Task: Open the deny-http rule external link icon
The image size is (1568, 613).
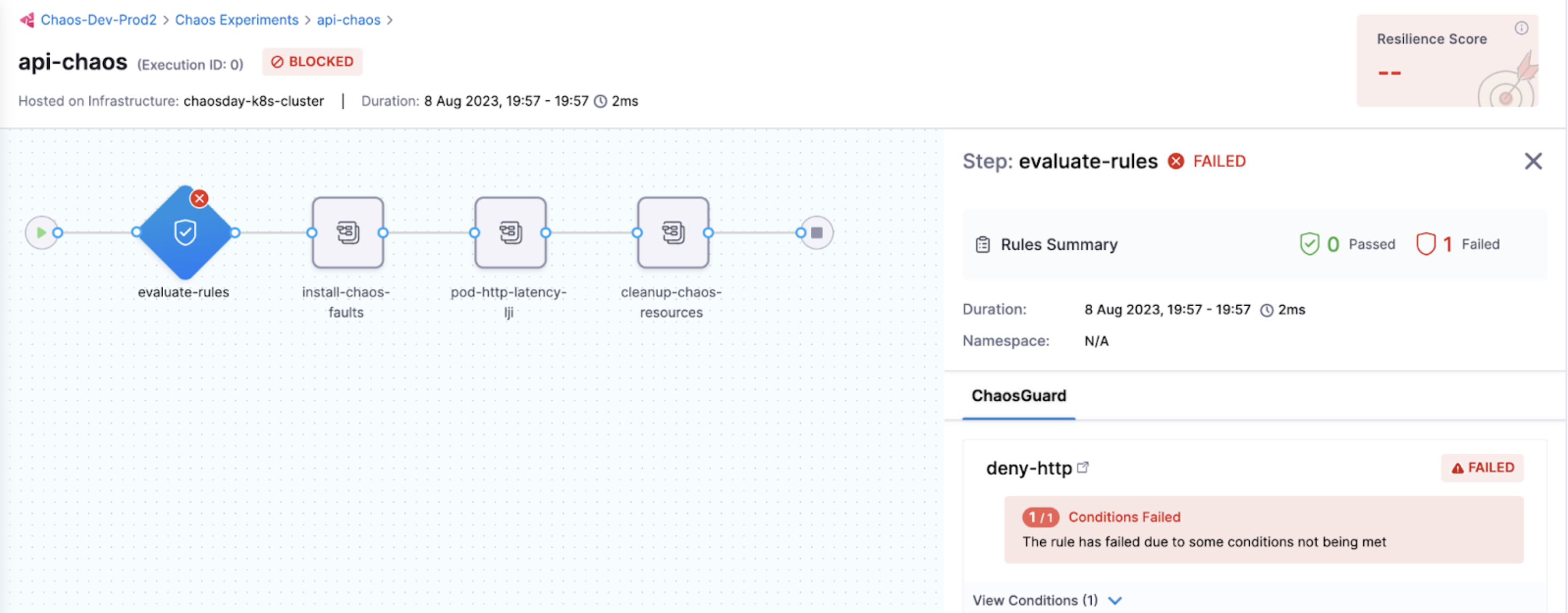Action: 1082,468
